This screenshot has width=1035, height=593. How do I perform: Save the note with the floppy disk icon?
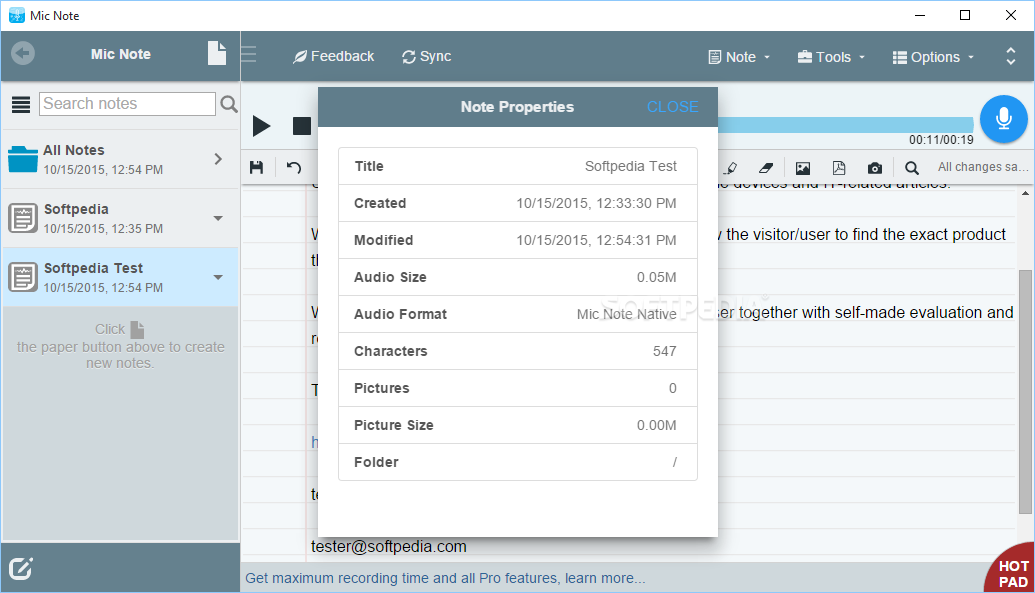(x=257, y=168)
